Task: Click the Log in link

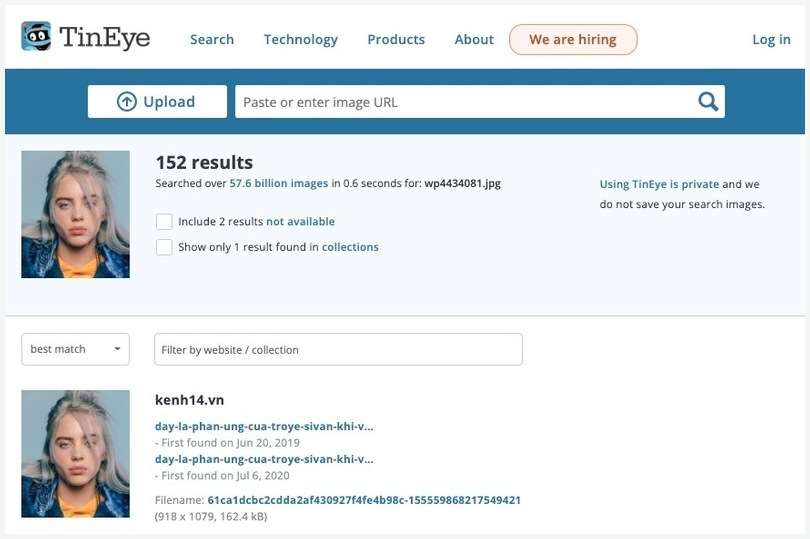Action: pyautogui.click(x=771, y=40)
